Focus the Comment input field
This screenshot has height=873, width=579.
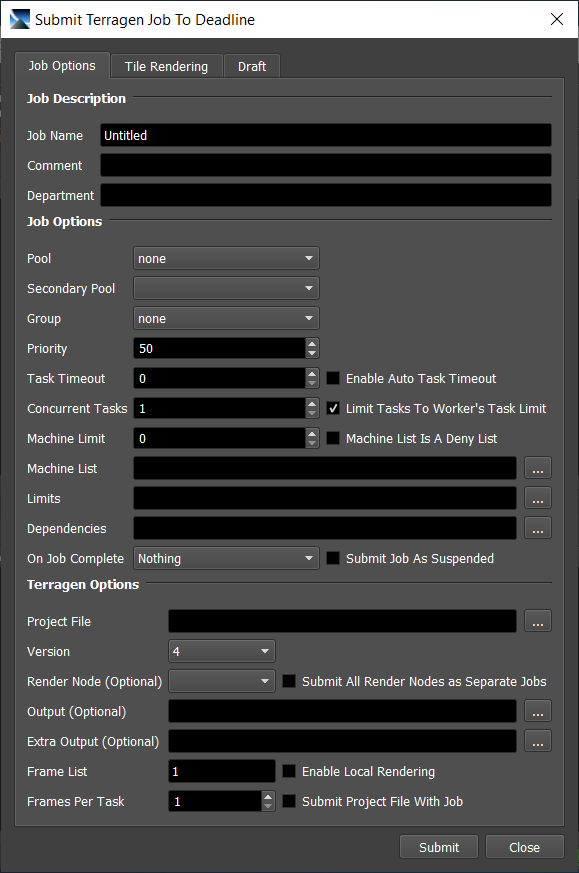click(326, 165)
